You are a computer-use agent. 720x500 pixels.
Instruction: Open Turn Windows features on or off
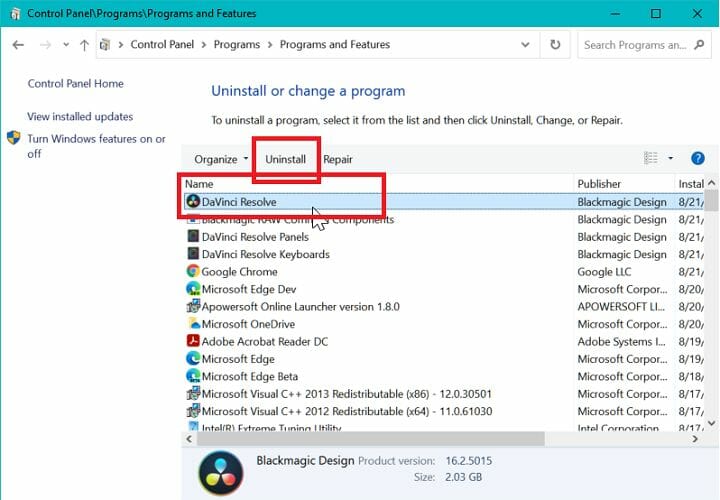pos(96,146)
